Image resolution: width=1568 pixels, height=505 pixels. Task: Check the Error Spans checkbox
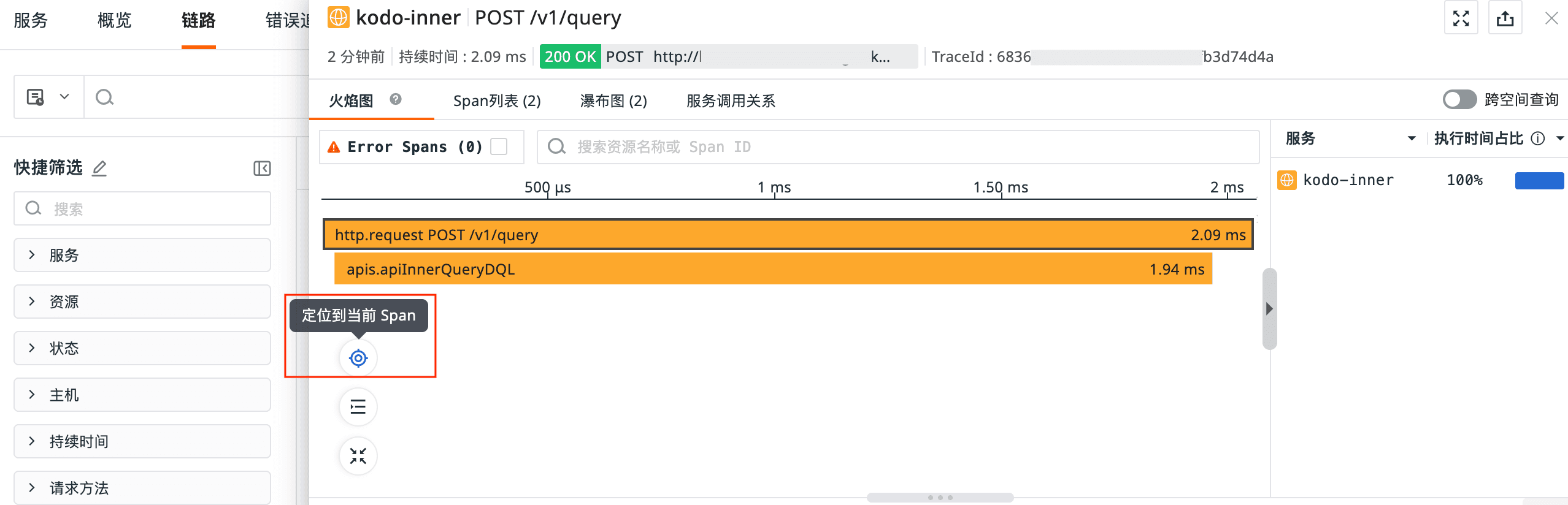pos(499,147)
